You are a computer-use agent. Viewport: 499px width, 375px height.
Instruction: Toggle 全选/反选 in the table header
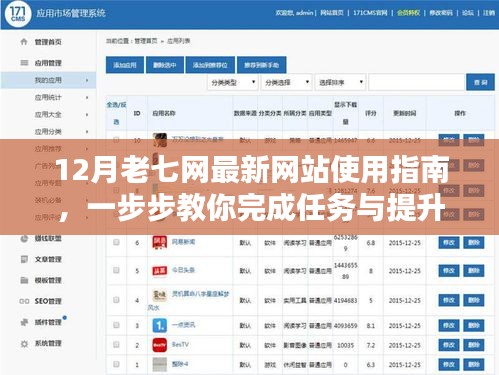coord(116,113)
